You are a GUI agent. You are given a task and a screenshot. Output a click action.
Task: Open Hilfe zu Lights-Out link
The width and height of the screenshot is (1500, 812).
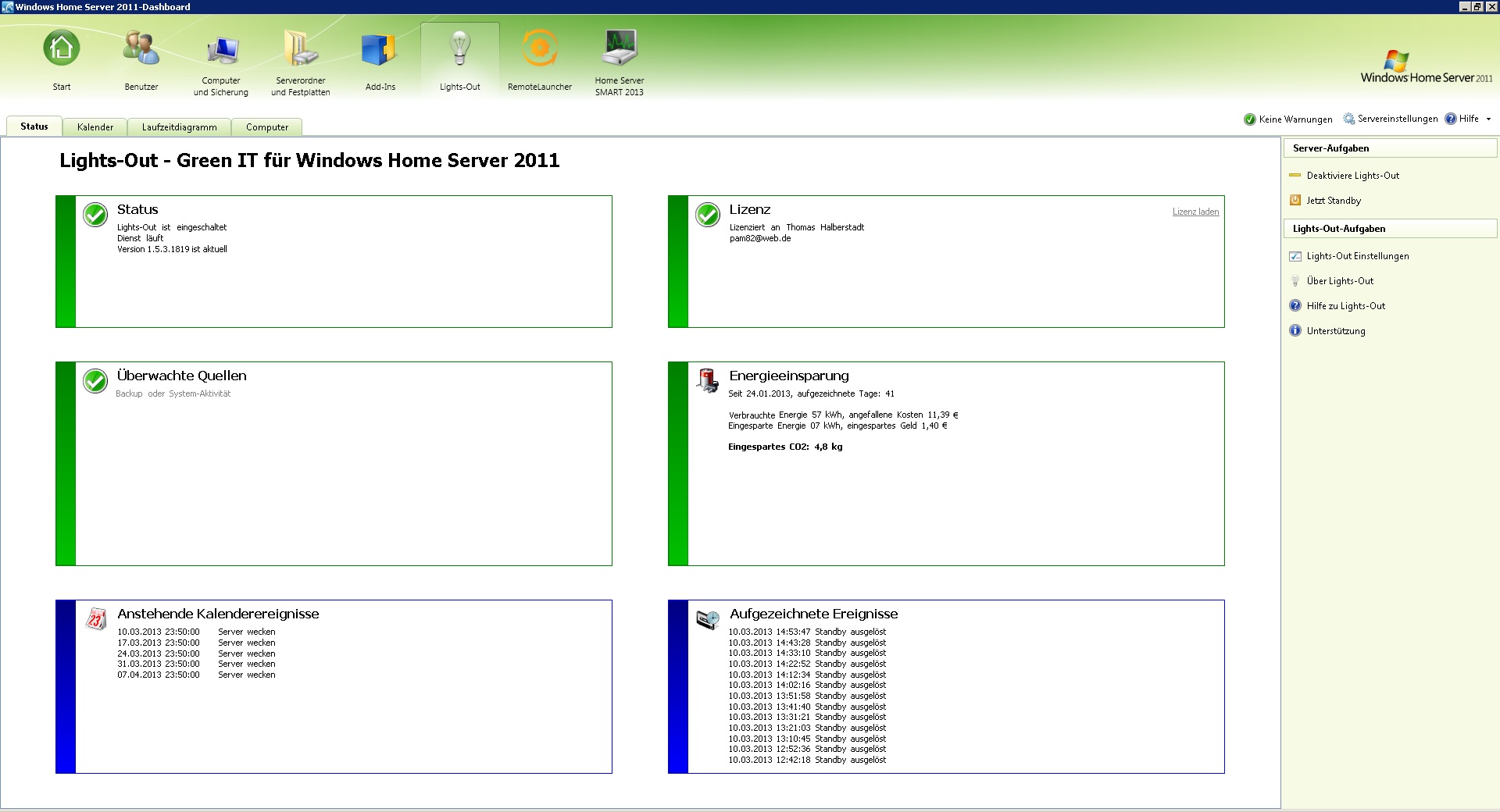[1346, 306]
